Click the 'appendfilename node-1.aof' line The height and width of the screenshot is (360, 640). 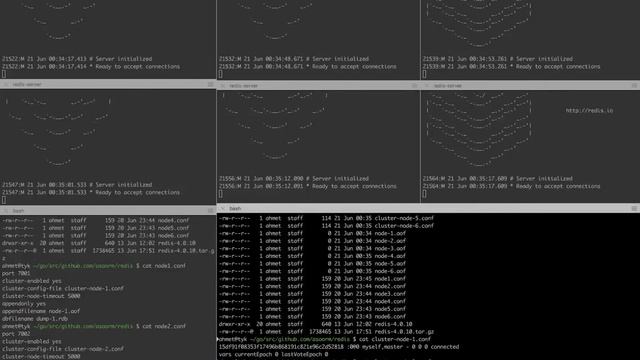point(41,311)
